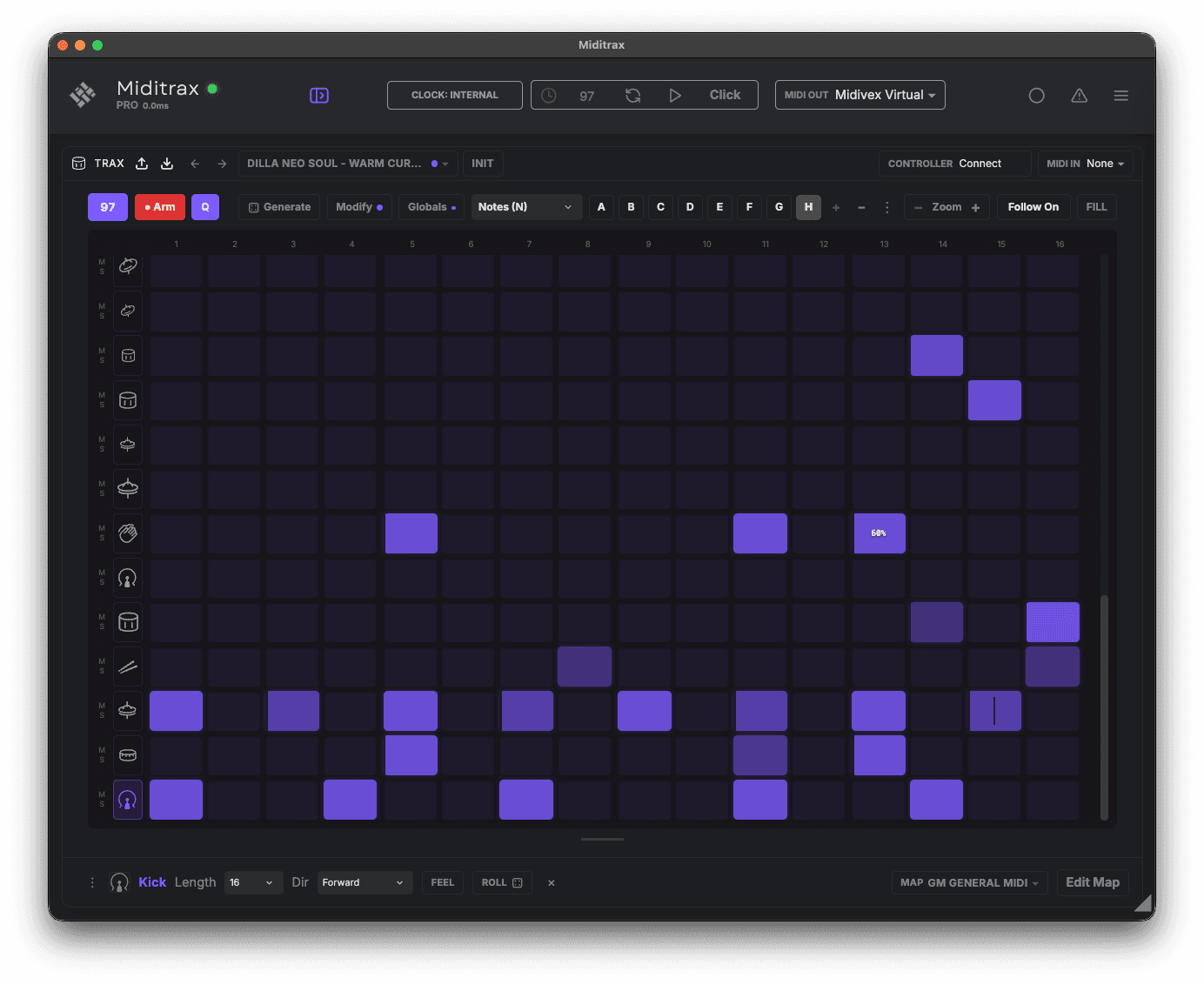Click the vertical scrollbar of the grid
This screenshot has height=985, width=1204.
coord(1104,707)
